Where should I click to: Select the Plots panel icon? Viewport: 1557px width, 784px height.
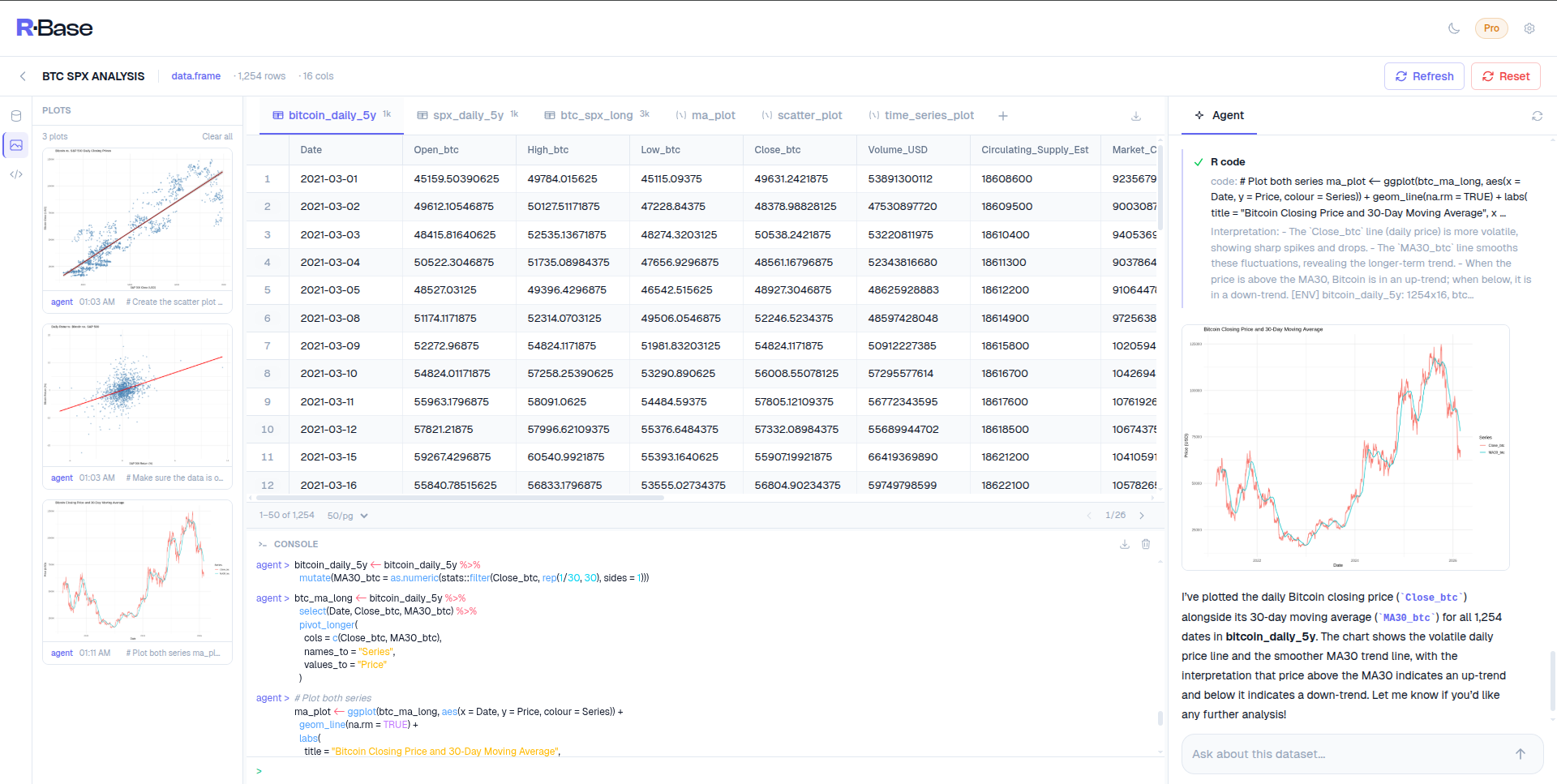pos(15,145)
